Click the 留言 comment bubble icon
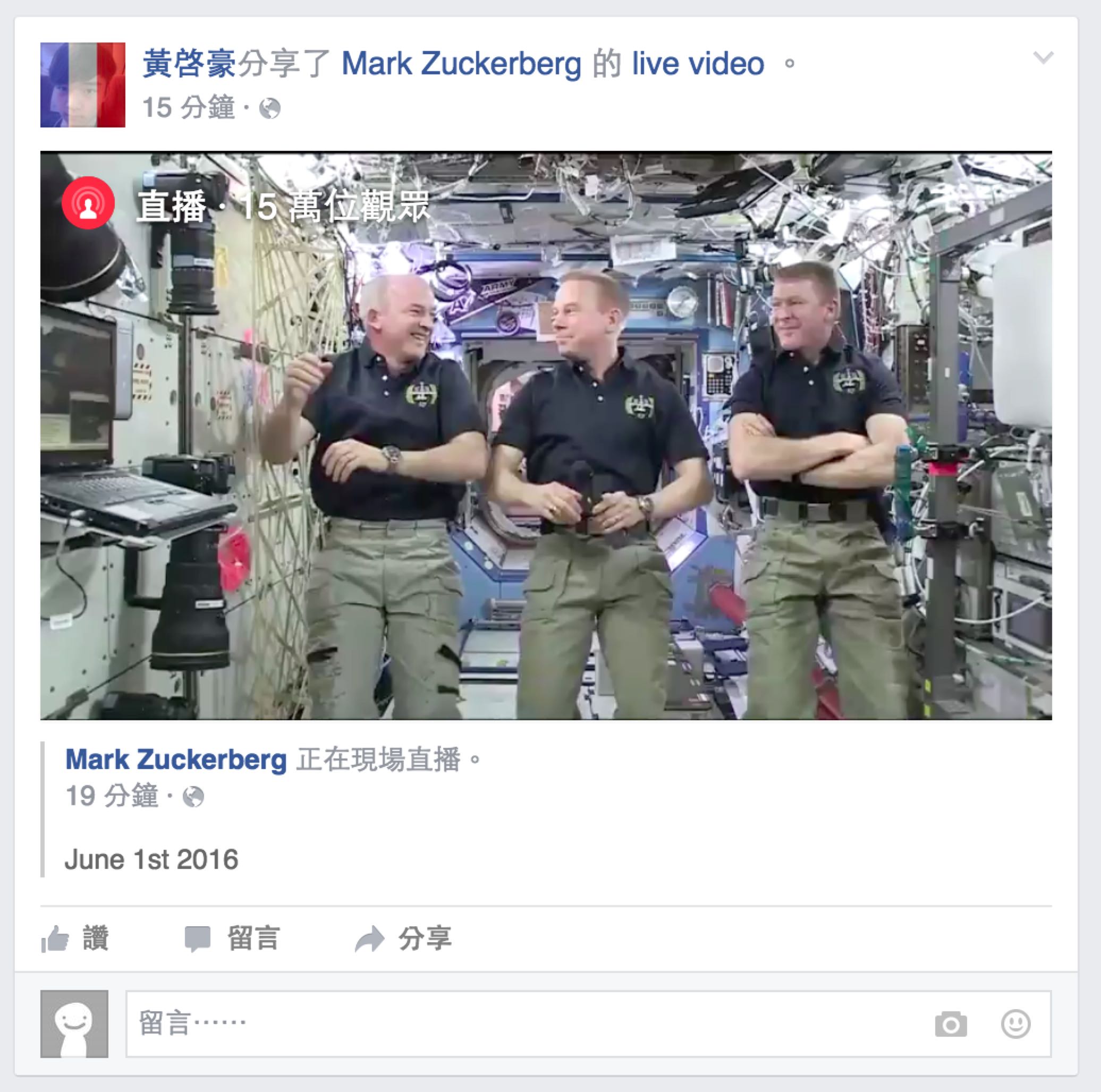Viewport: 1101px width, 1092px height. [x=198, y=939]
